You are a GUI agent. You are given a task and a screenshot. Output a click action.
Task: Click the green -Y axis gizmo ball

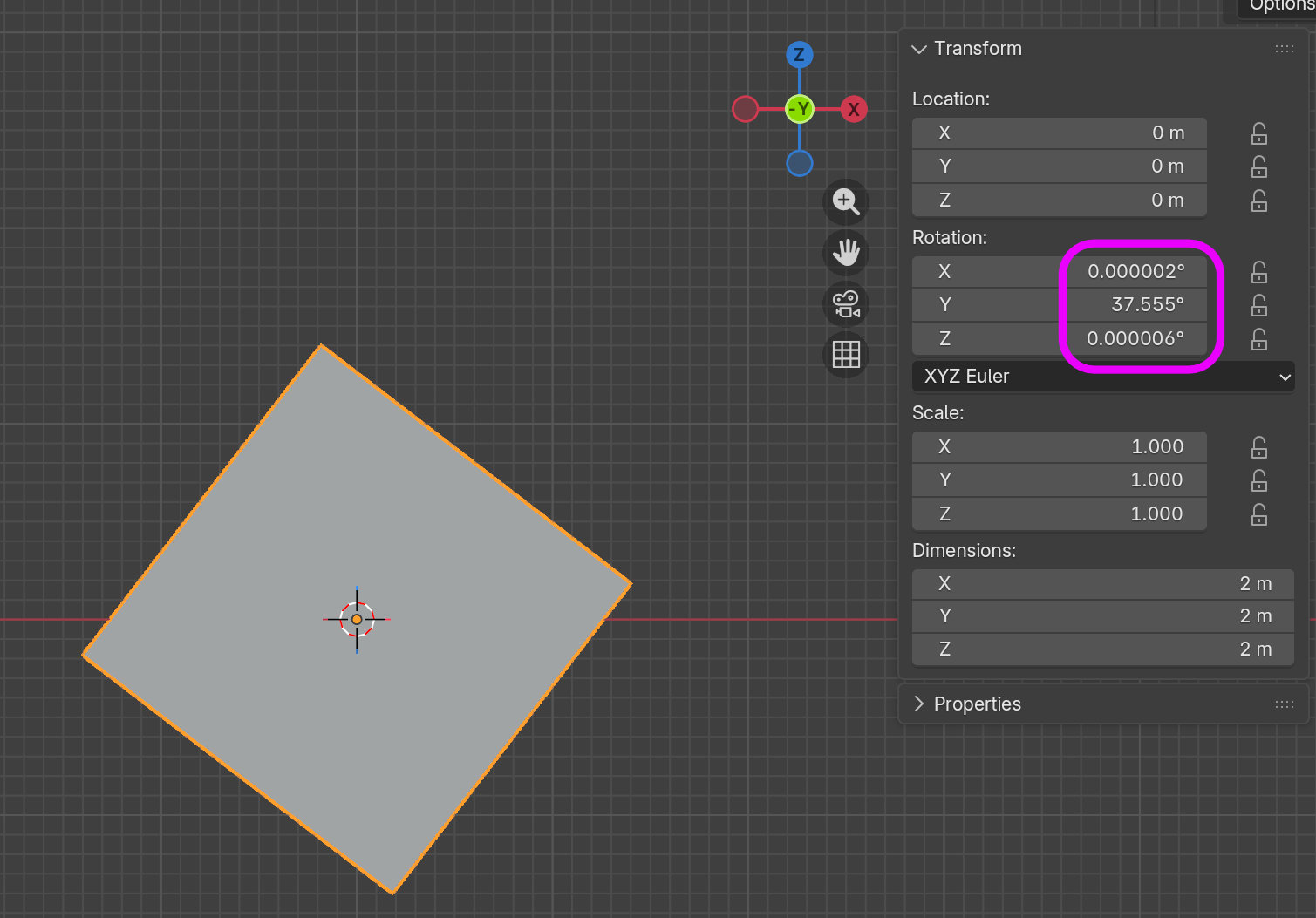coord(800,109)
